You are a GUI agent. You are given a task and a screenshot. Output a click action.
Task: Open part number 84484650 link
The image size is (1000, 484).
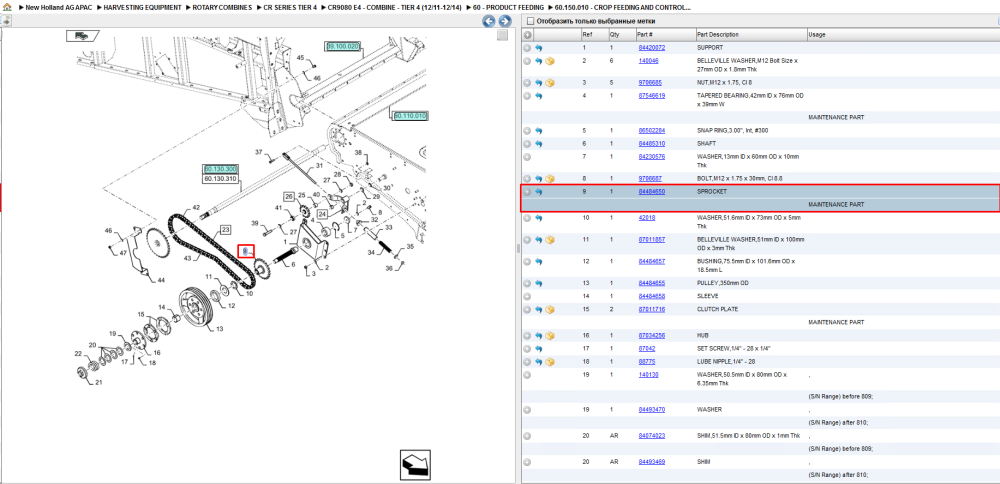[x=652, y=192]
